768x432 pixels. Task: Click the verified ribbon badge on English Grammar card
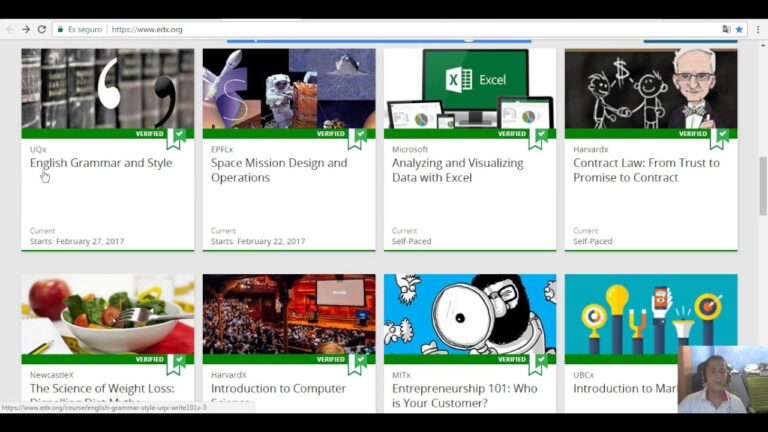pyautogui.click(x=176, y=139)
